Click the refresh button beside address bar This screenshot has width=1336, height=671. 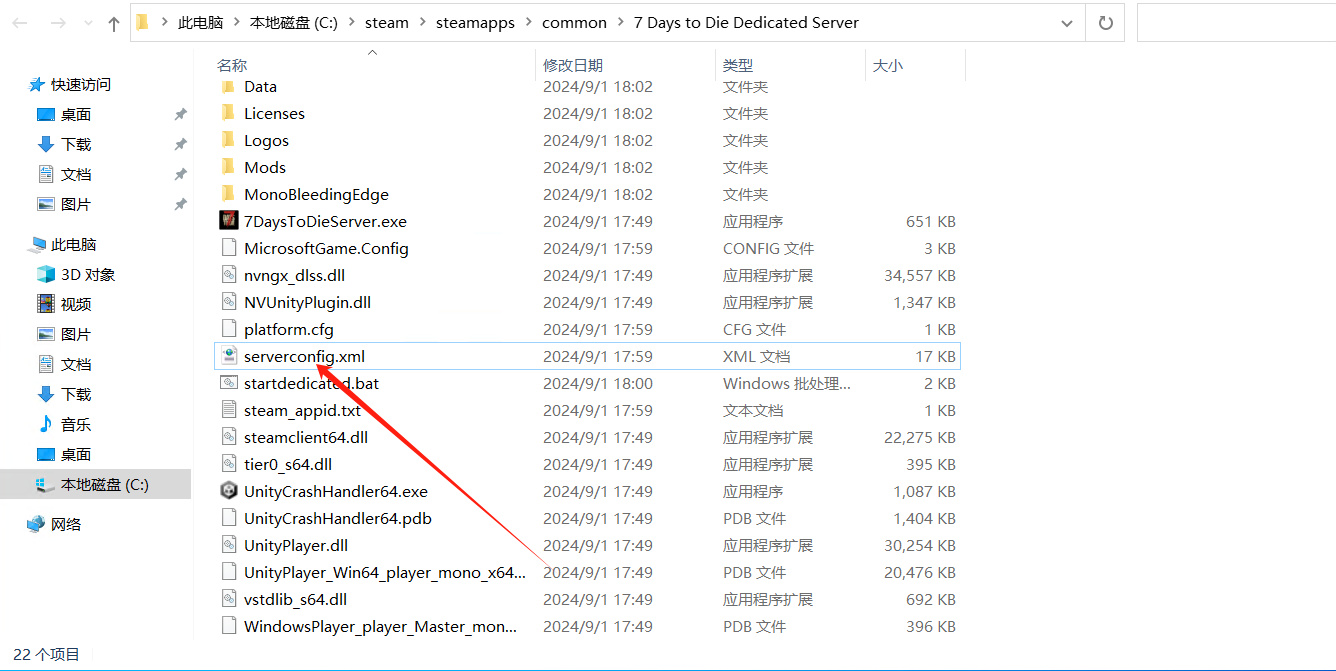1105,23
